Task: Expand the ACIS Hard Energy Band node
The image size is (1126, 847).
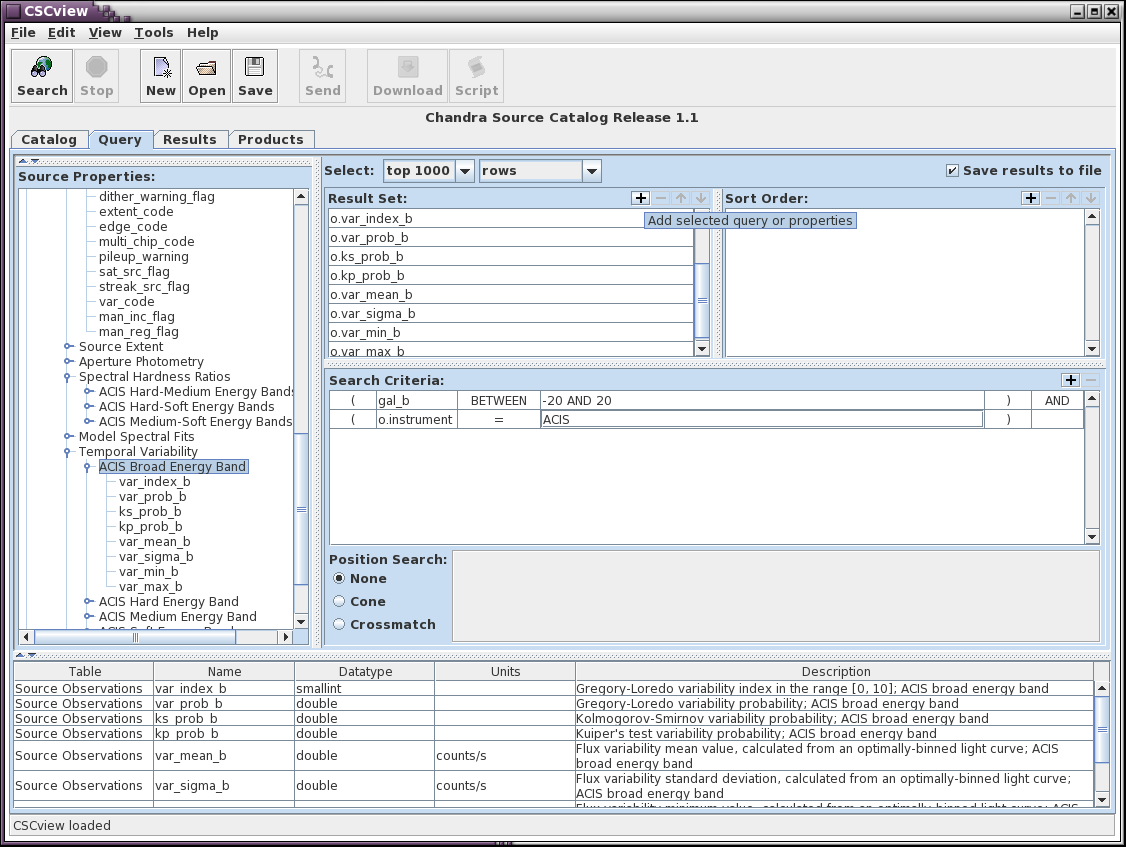Action: (89, 602)
